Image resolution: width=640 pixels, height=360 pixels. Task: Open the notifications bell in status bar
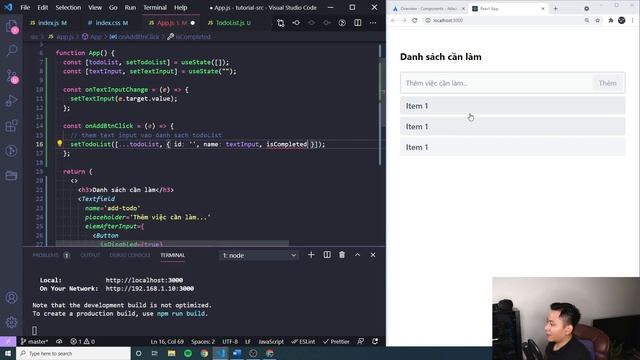point(375,341)
